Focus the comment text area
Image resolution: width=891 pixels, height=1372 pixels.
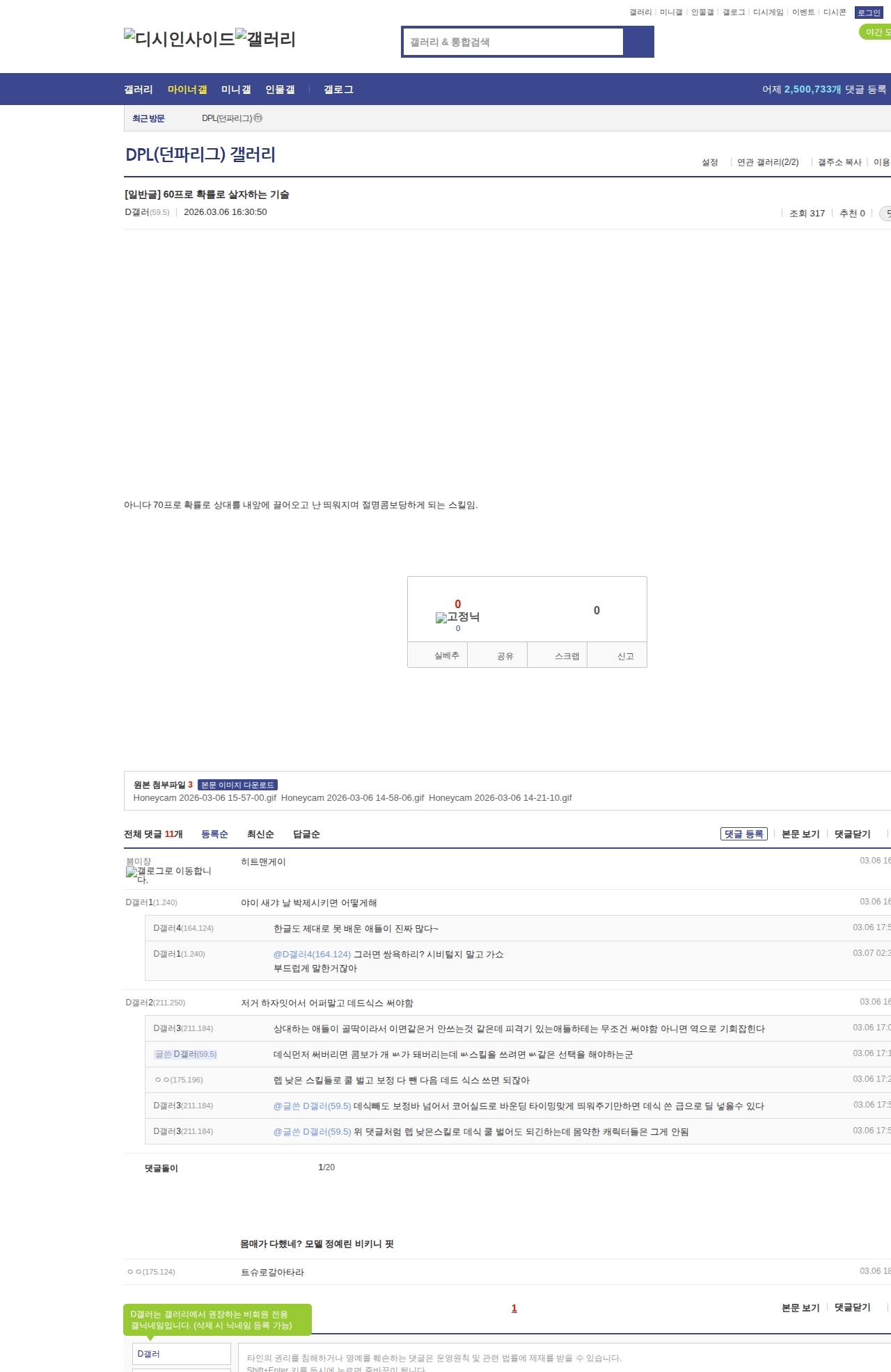pos(565,1358)
